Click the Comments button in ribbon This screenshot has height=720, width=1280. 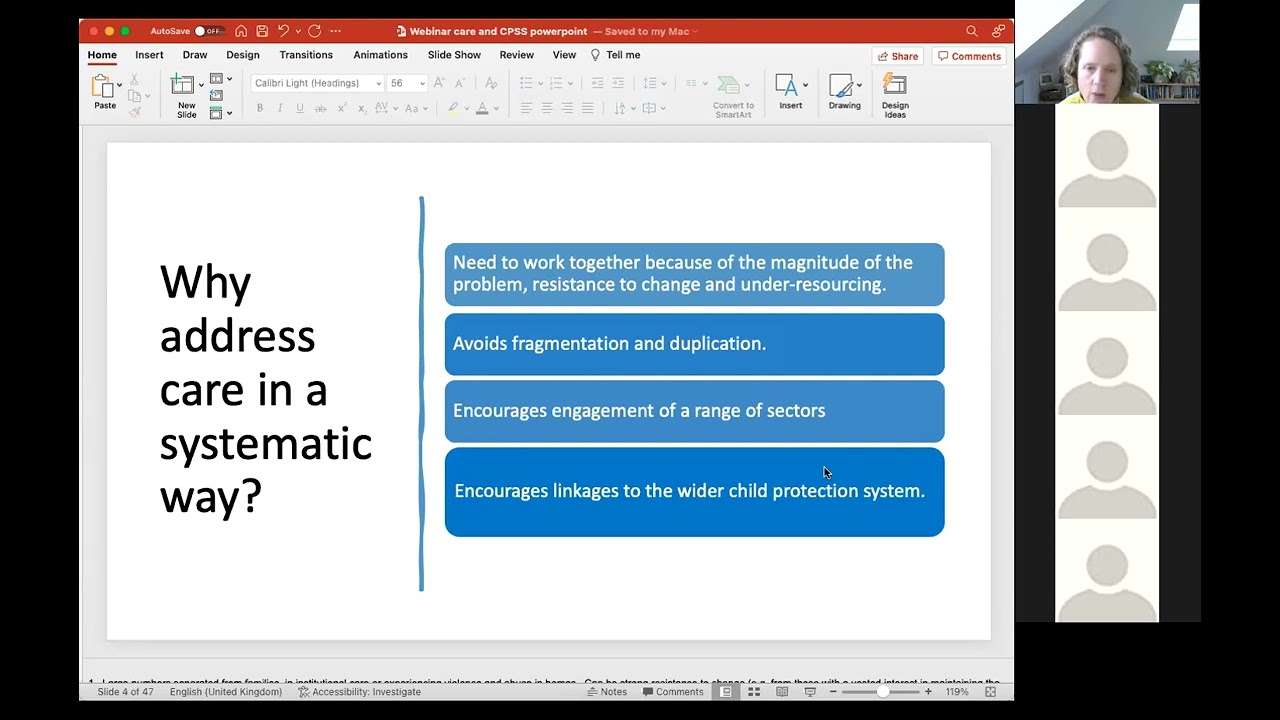pyautogui.click(x=968, y=56)
